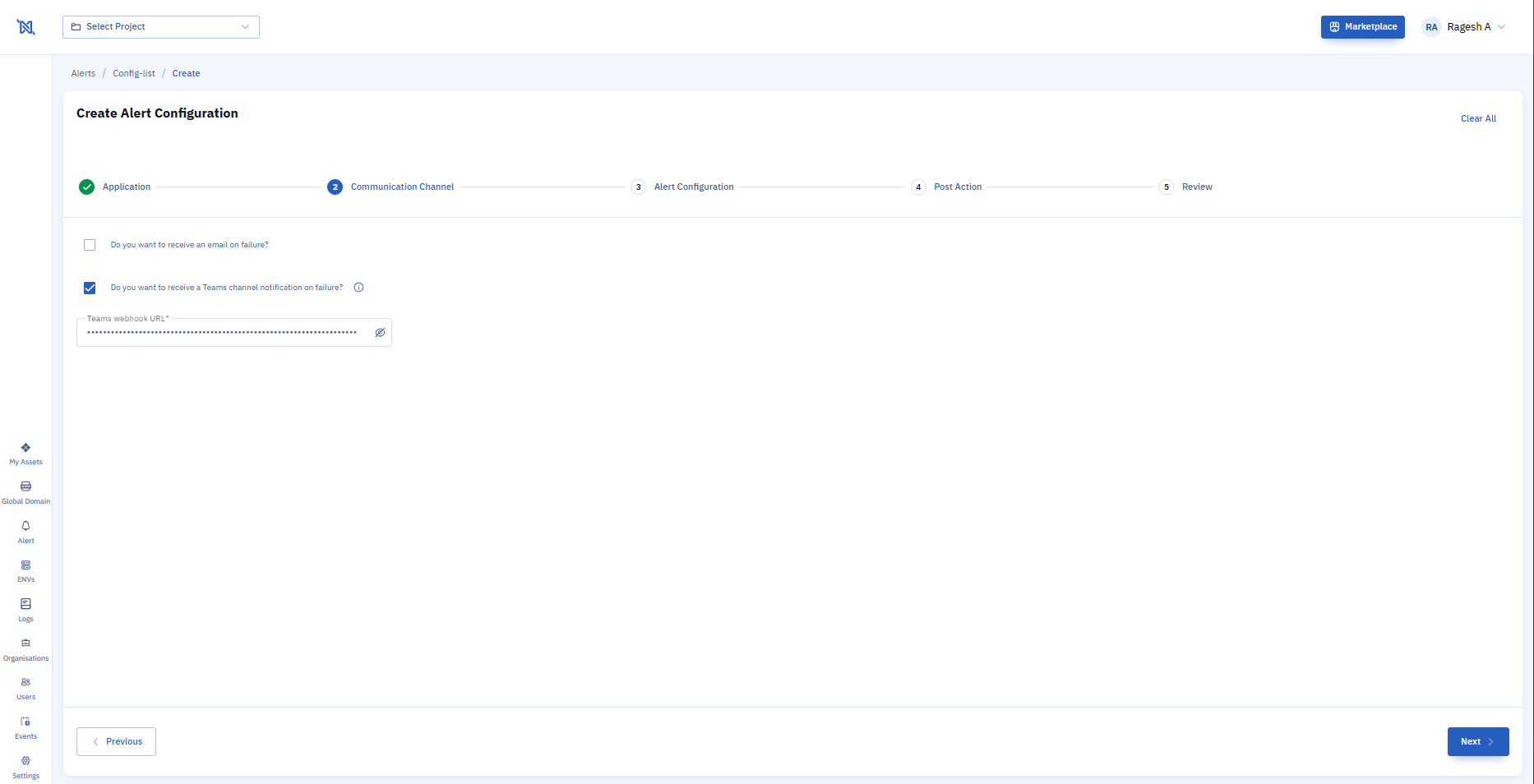The height and width of the screenshot is (784, 1534).
Task: Open Global Domain in sidebar
Action: click(25, 493)
